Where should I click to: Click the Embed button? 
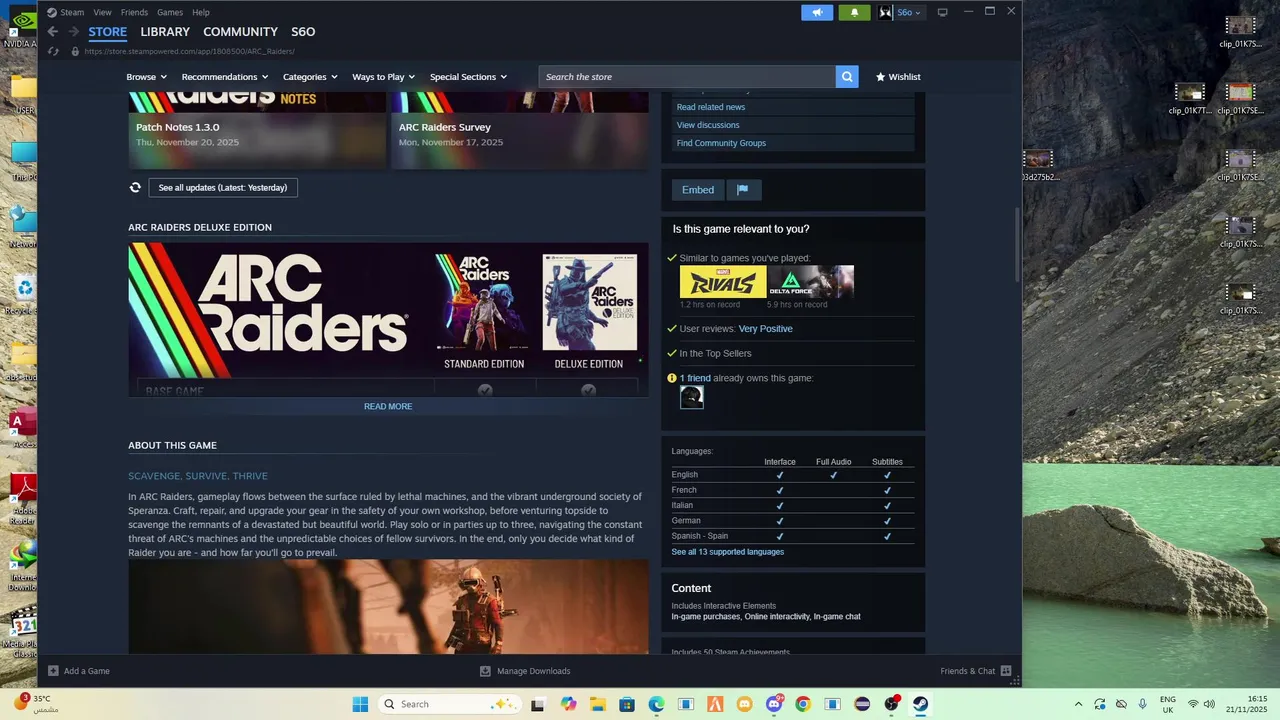point(698,190)
